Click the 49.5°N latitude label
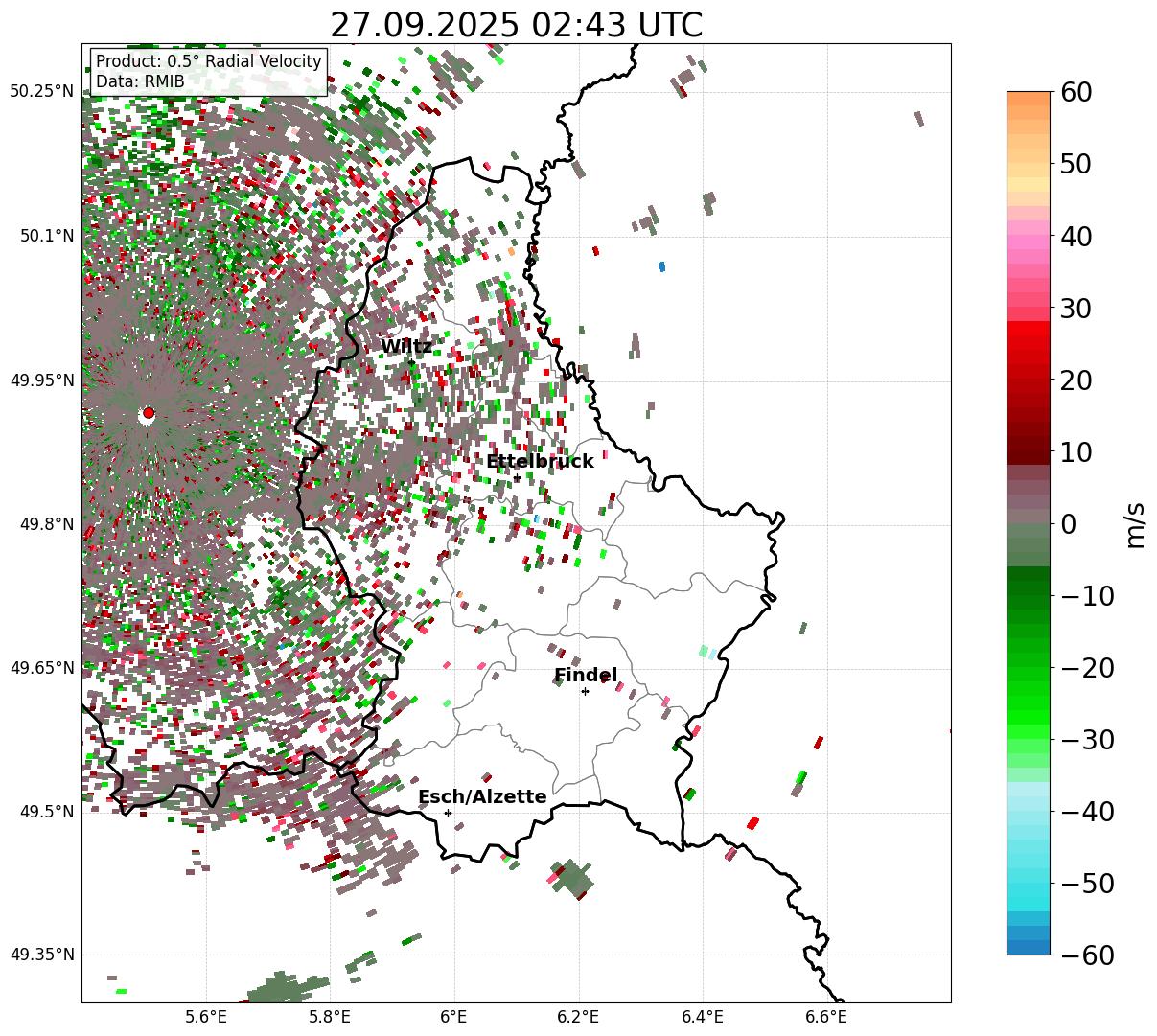1157x1036 pixels. (45, 812)
